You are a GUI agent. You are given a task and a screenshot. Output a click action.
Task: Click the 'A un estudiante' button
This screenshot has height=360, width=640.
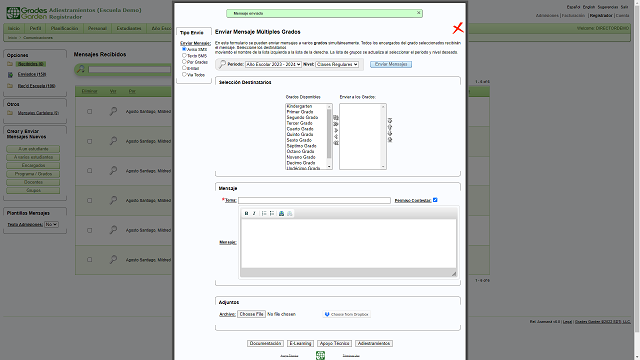click(x=33, y=149)
